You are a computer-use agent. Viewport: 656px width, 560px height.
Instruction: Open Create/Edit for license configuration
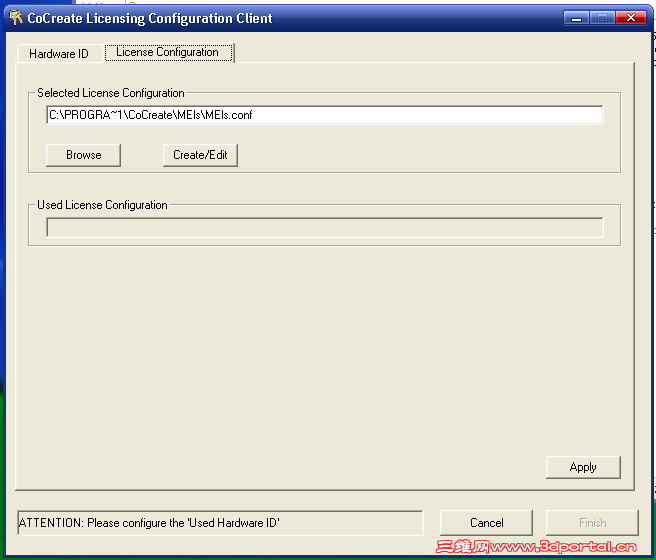click(x=200, y=155)
